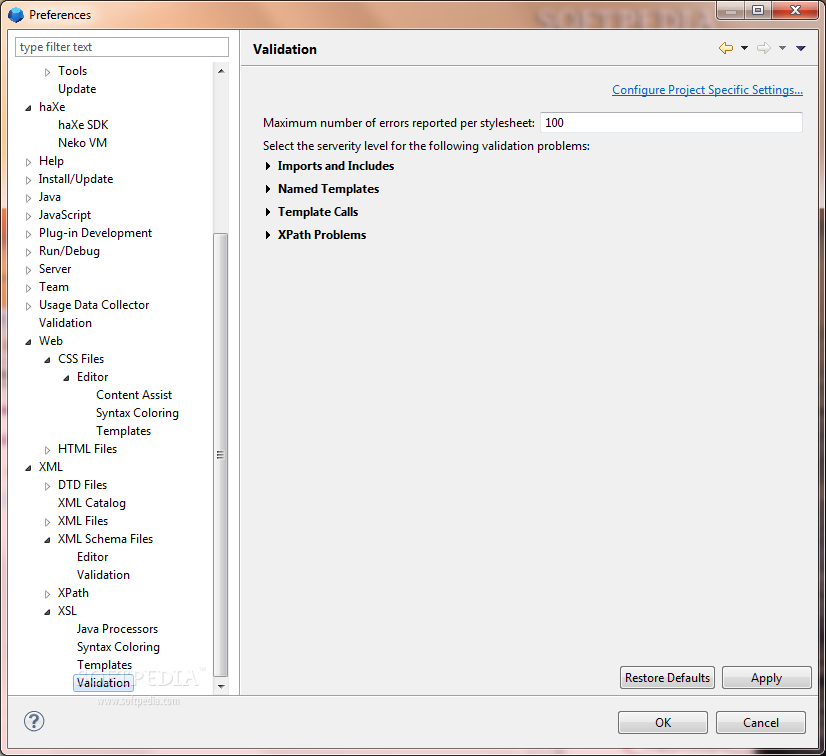Expand the XPath tree node
Screen dimensions: 826x756
(47, 594)
